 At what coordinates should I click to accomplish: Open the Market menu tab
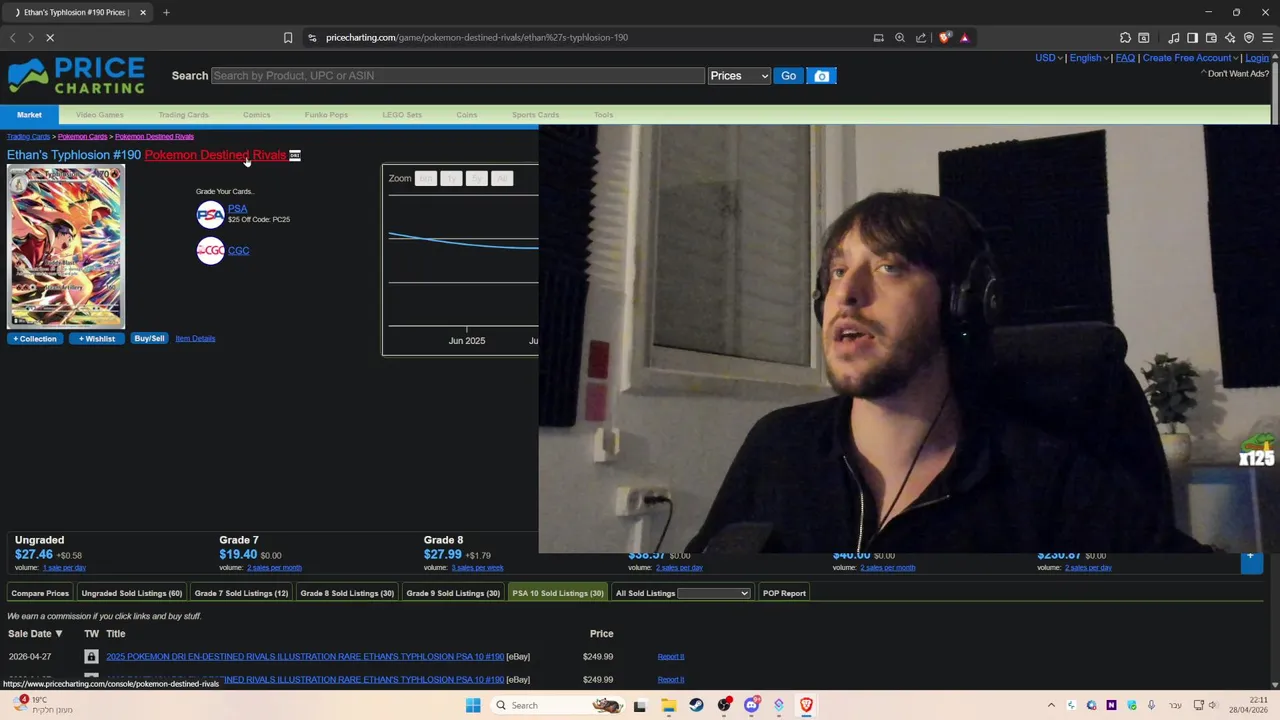[29, 115]
